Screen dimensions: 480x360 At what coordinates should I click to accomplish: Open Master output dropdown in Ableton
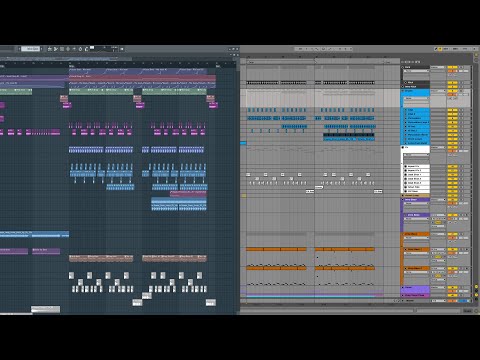click(438, 301)
